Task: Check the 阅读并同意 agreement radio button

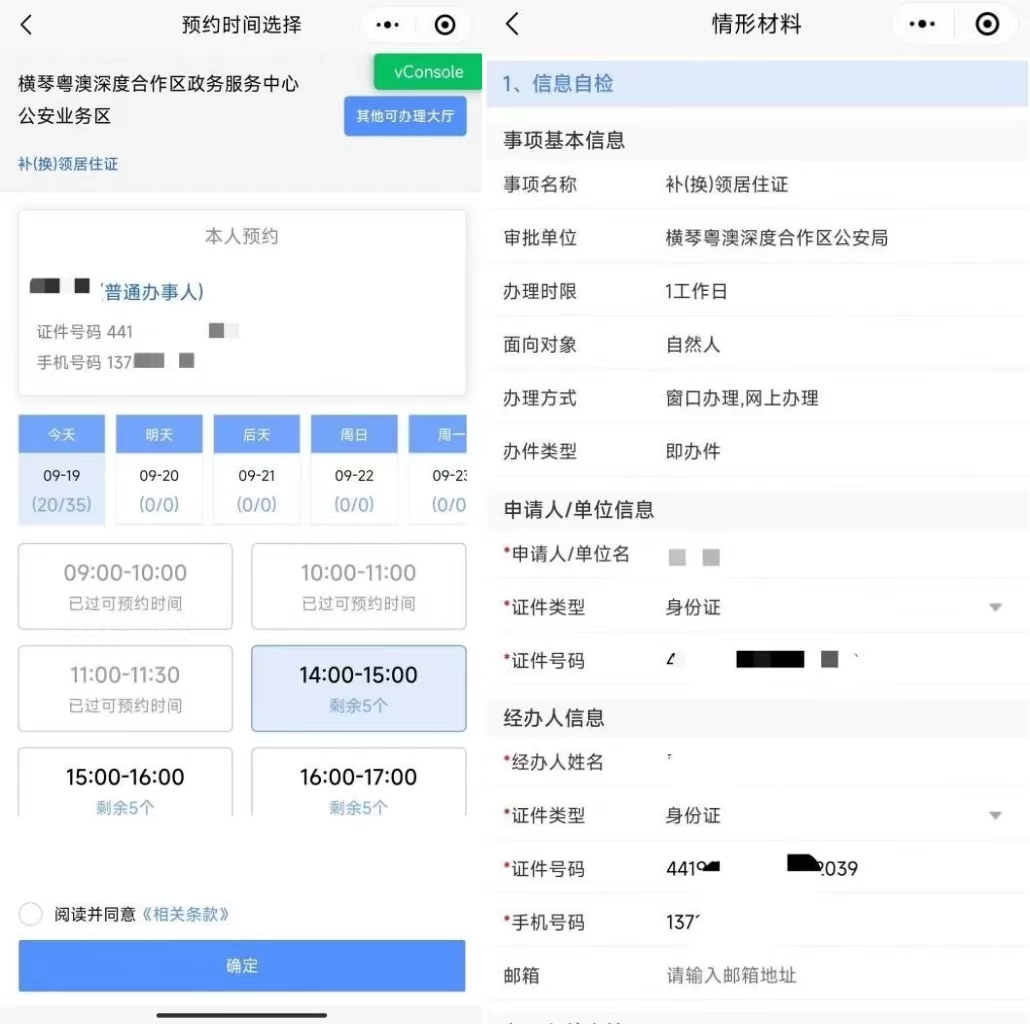Action: (31, 914)
